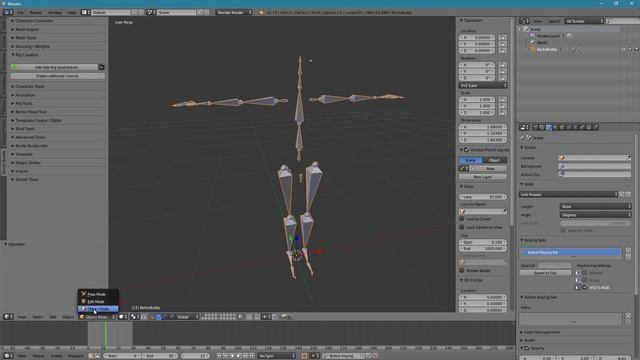Enable the Lock Camera to View checkbox
This screenshot has height=360, width=640.
click(462, 227)
